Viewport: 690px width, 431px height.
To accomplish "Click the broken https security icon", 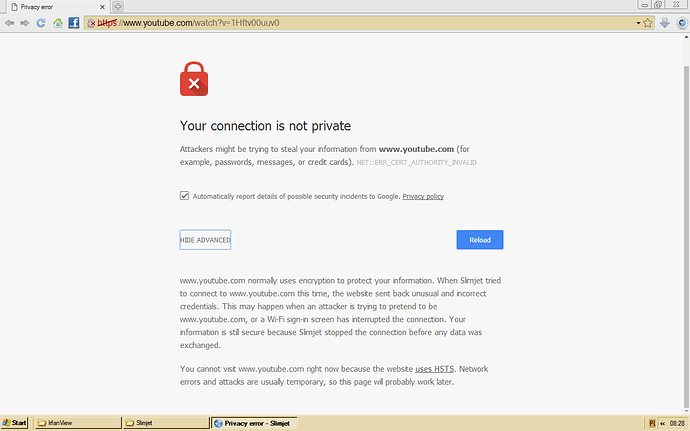I will pos(91,23).
